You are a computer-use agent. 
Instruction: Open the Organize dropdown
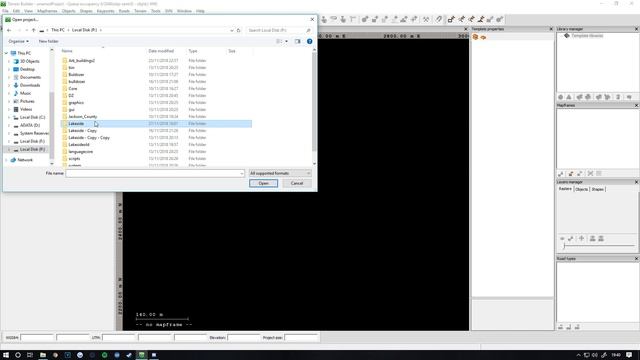(18, 41)
